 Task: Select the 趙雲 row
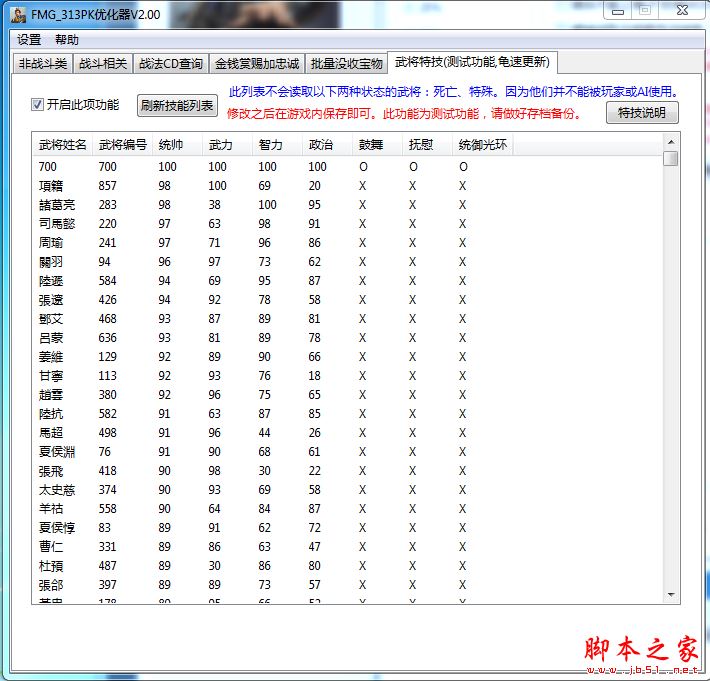pyautogui.click(x=347, y=395)
